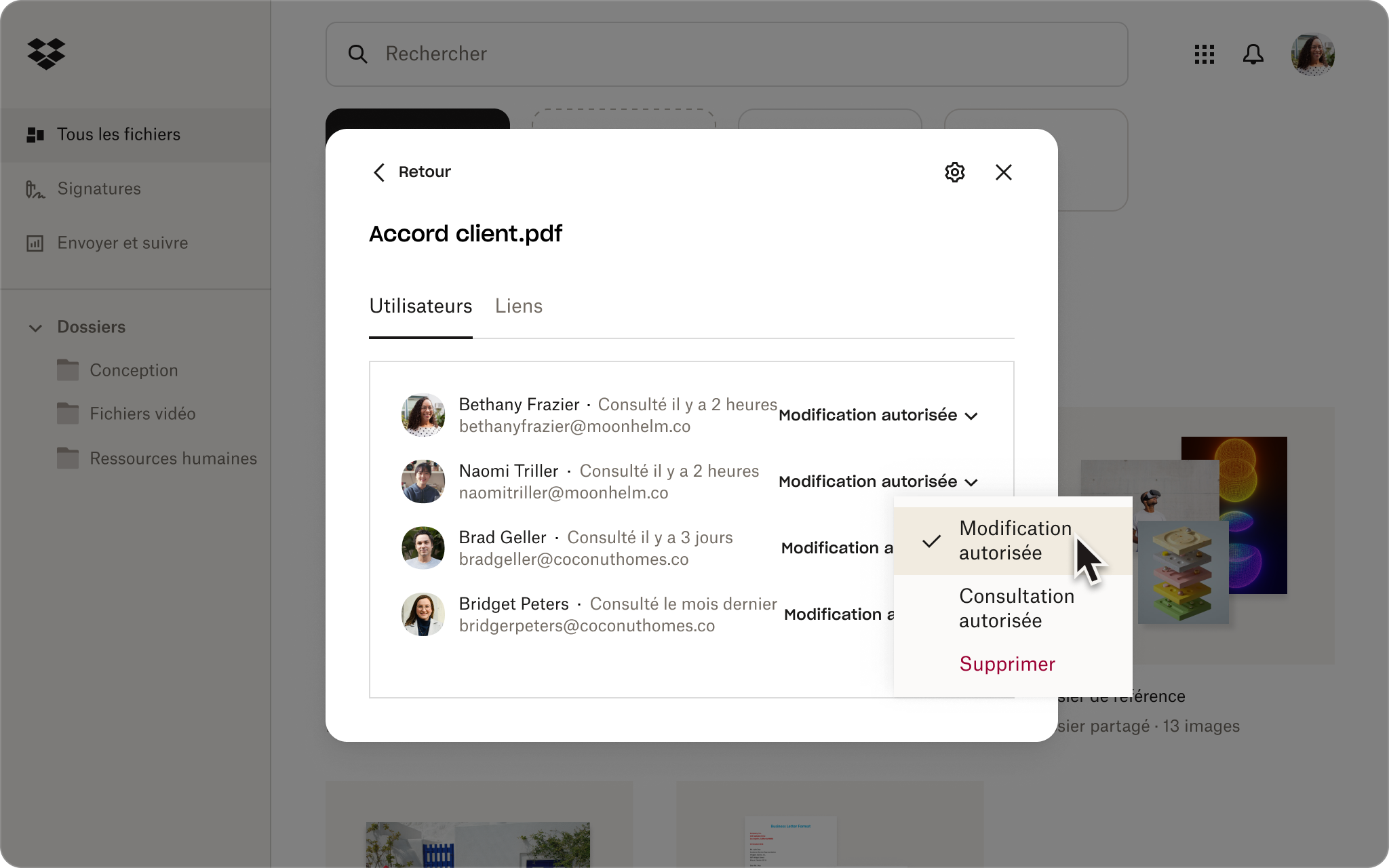The width and height of the screenshot is (1389, 868).
Task: Open notifications via the bell icon
Action: 1254,54
